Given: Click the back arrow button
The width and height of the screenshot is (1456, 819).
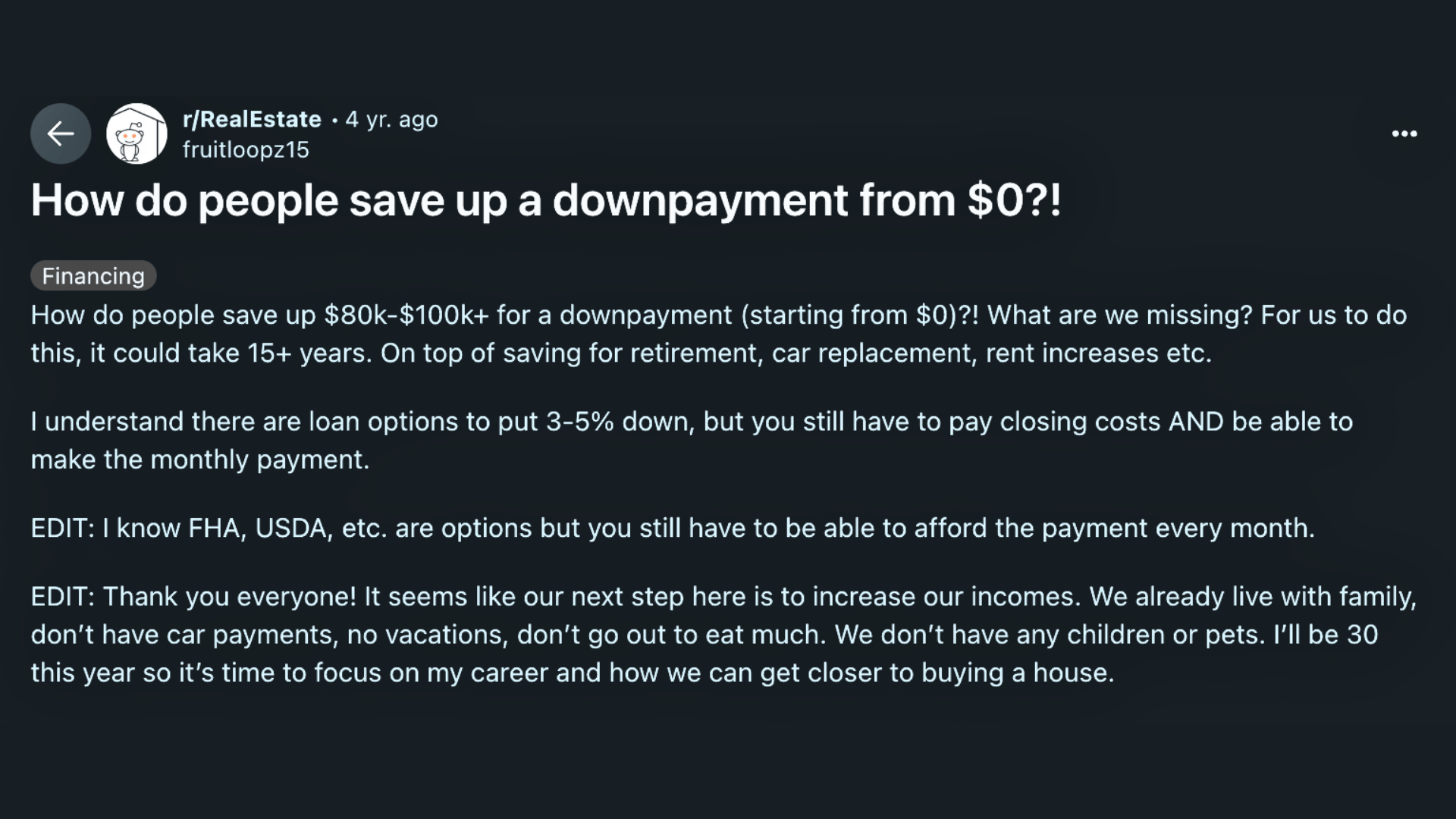Looking at the screenshot, I should pos(61,134).
